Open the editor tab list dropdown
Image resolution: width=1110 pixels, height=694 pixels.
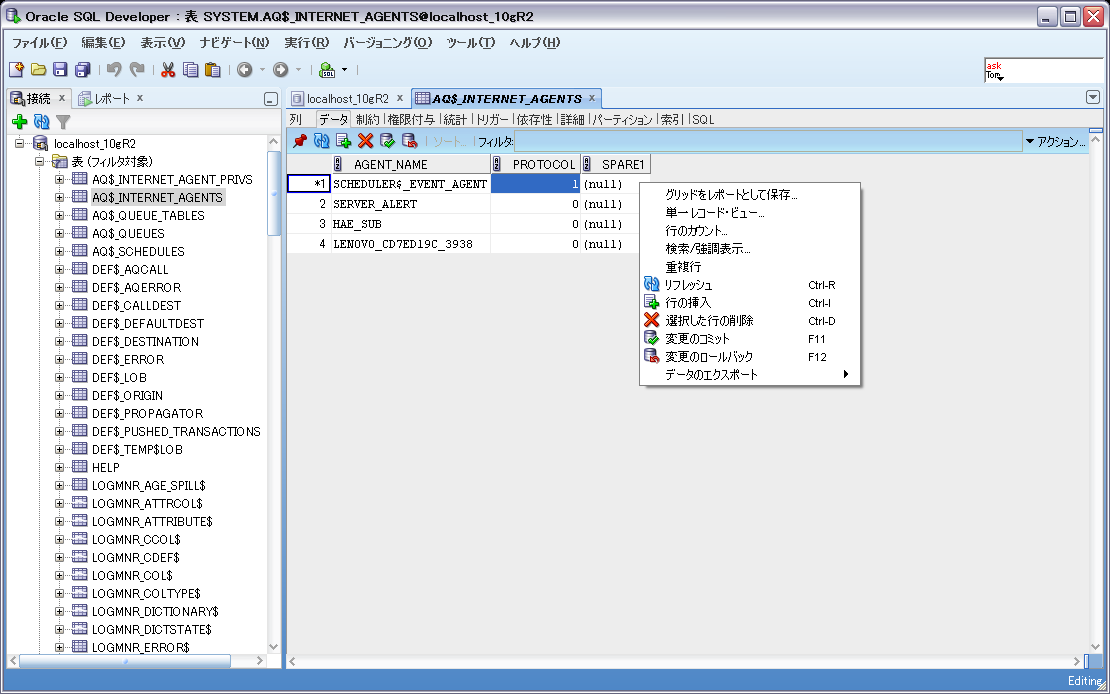click(x=1093, y=97)
